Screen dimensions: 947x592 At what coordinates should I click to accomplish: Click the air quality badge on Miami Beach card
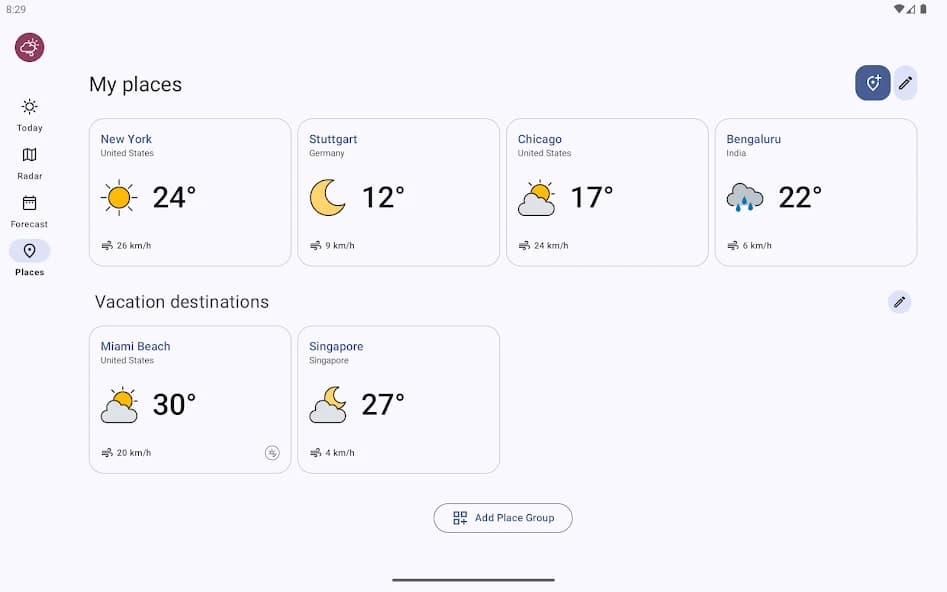click(x=273, y=452)
